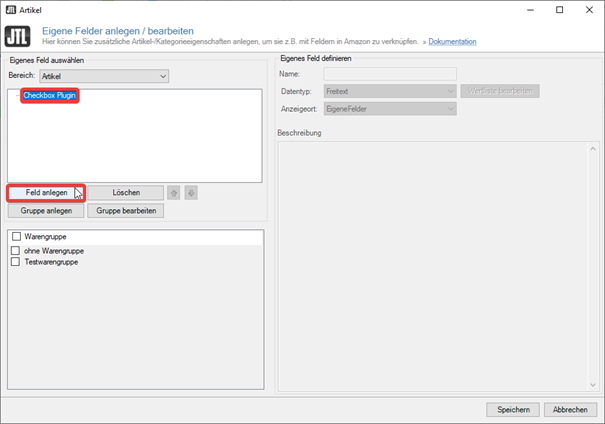Screen dimensions: 605x424
Task: Click the Beschreibung scrollbar up arrow
Action: click(593, 149)
